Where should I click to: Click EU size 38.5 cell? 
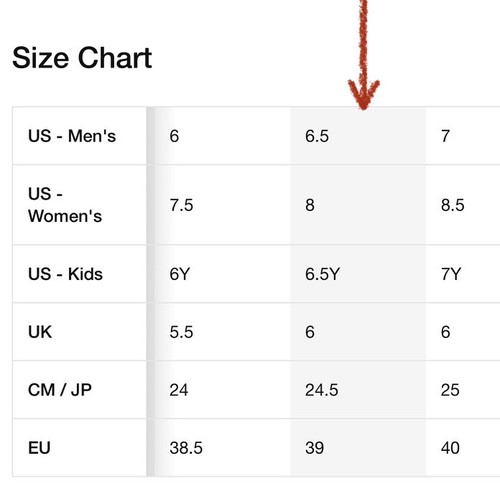[223, 448]
